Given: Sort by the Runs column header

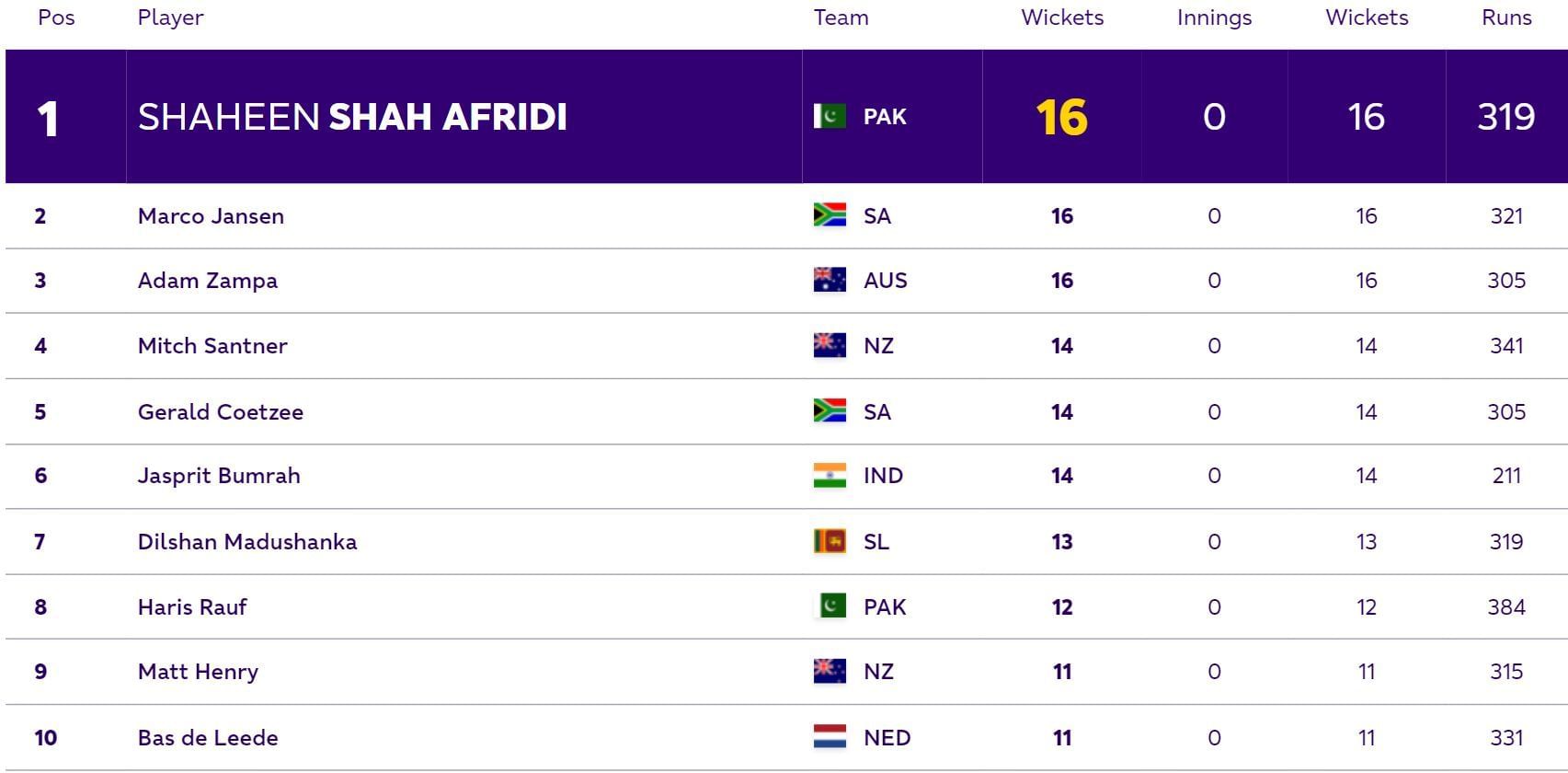Looking at the screenshot, I should tap(1506, 17).
